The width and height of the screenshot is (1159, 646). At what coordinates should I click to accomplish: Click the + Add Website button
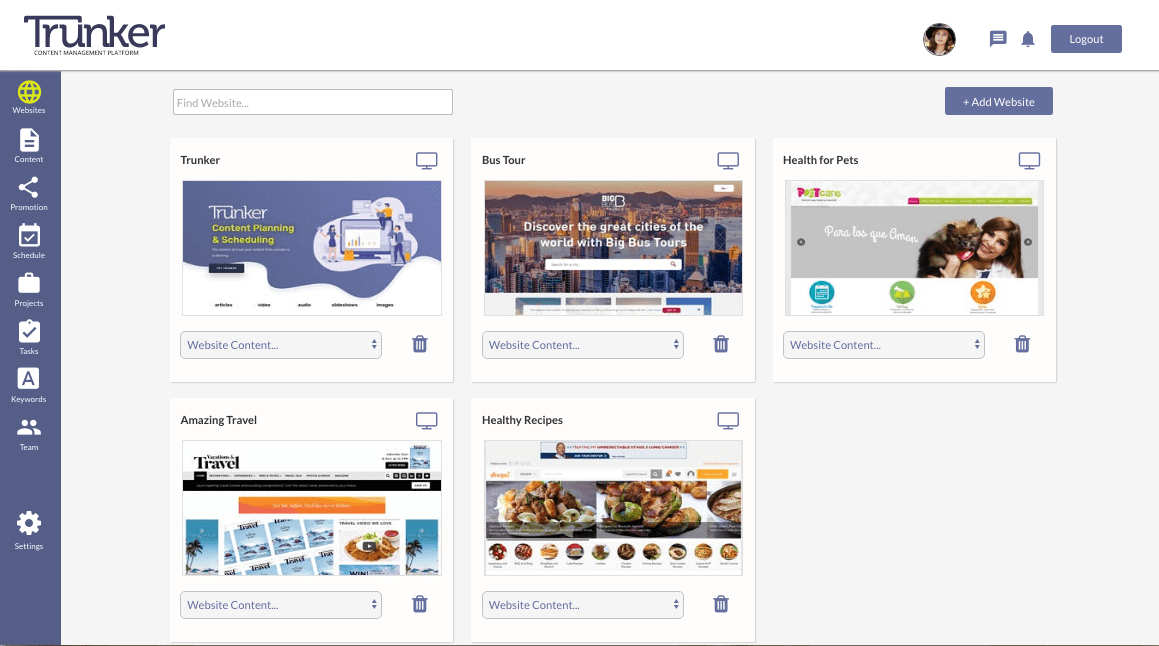[999, 101]
